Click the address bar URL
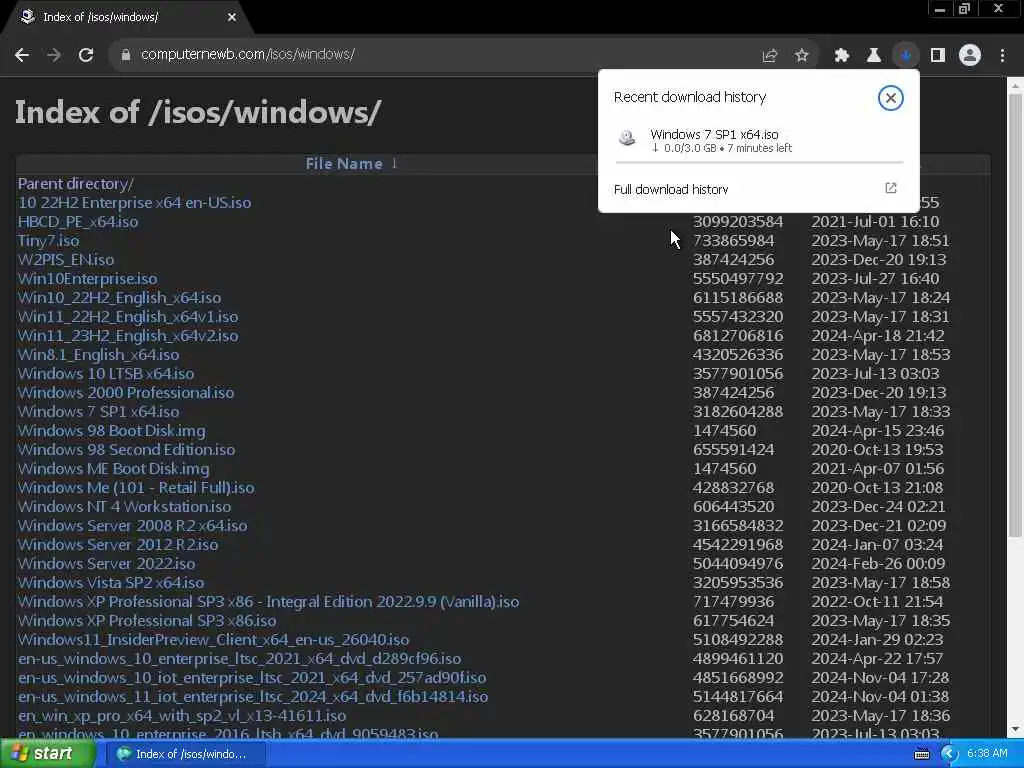The width and height of the screenshot is (1024, 768). pyautogui.click(x=248, y=55)
